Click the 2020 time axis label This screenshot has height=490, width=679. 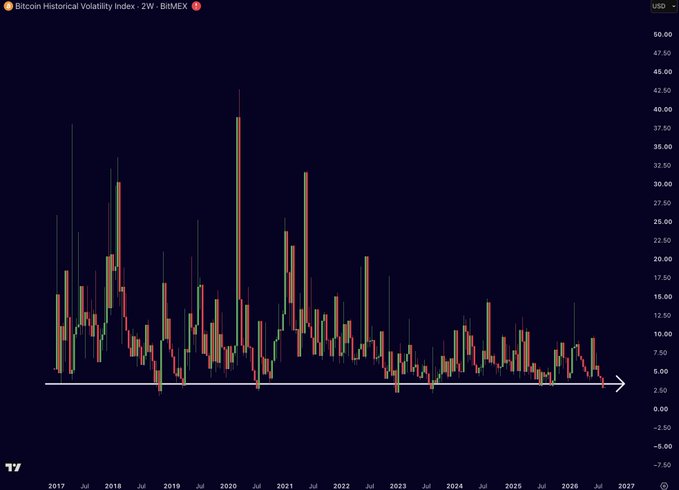(x=228, y=486)
